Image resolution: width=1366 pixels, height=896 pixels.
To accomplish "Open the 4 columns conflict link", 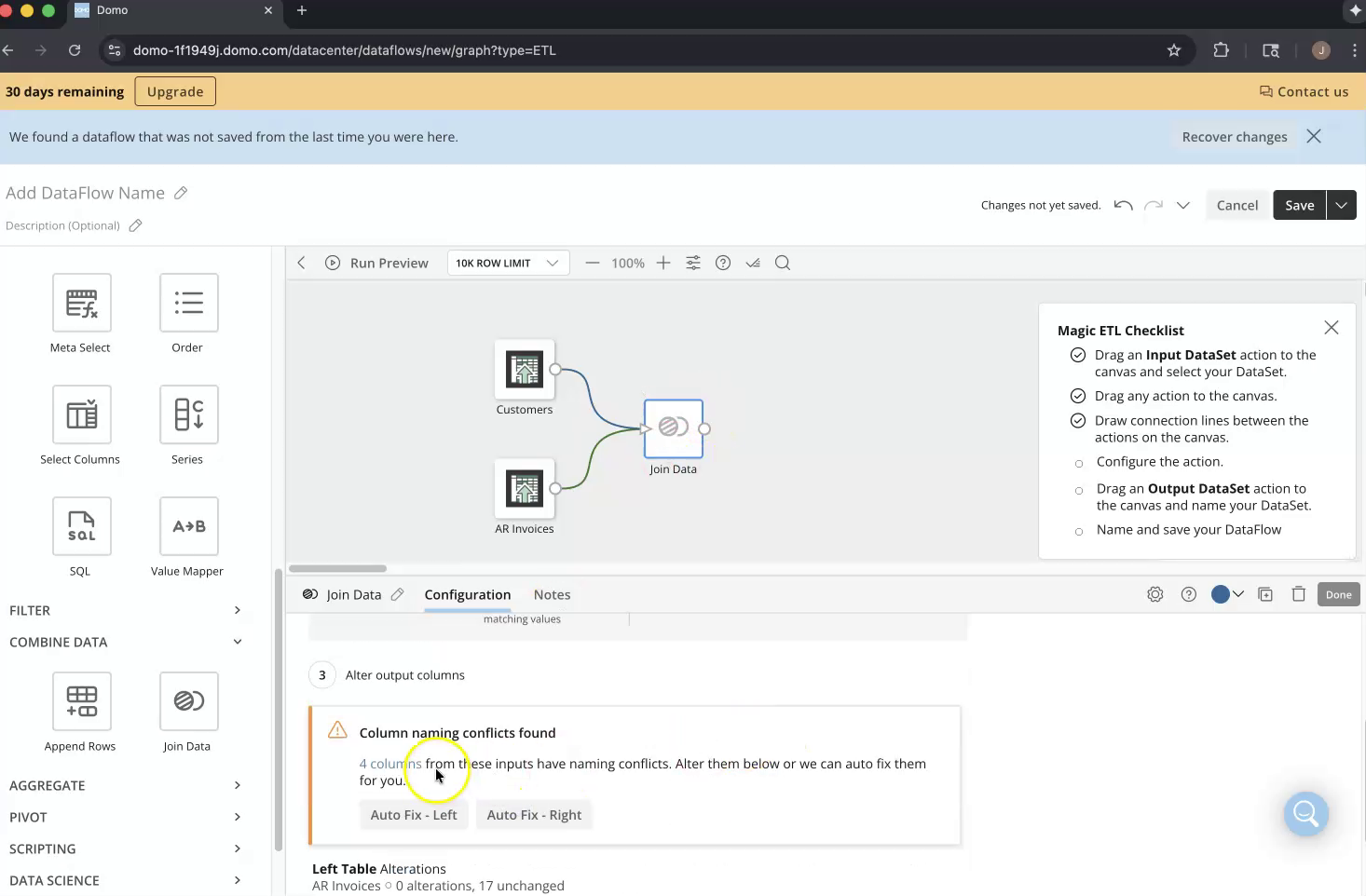I will click(390, 764).
